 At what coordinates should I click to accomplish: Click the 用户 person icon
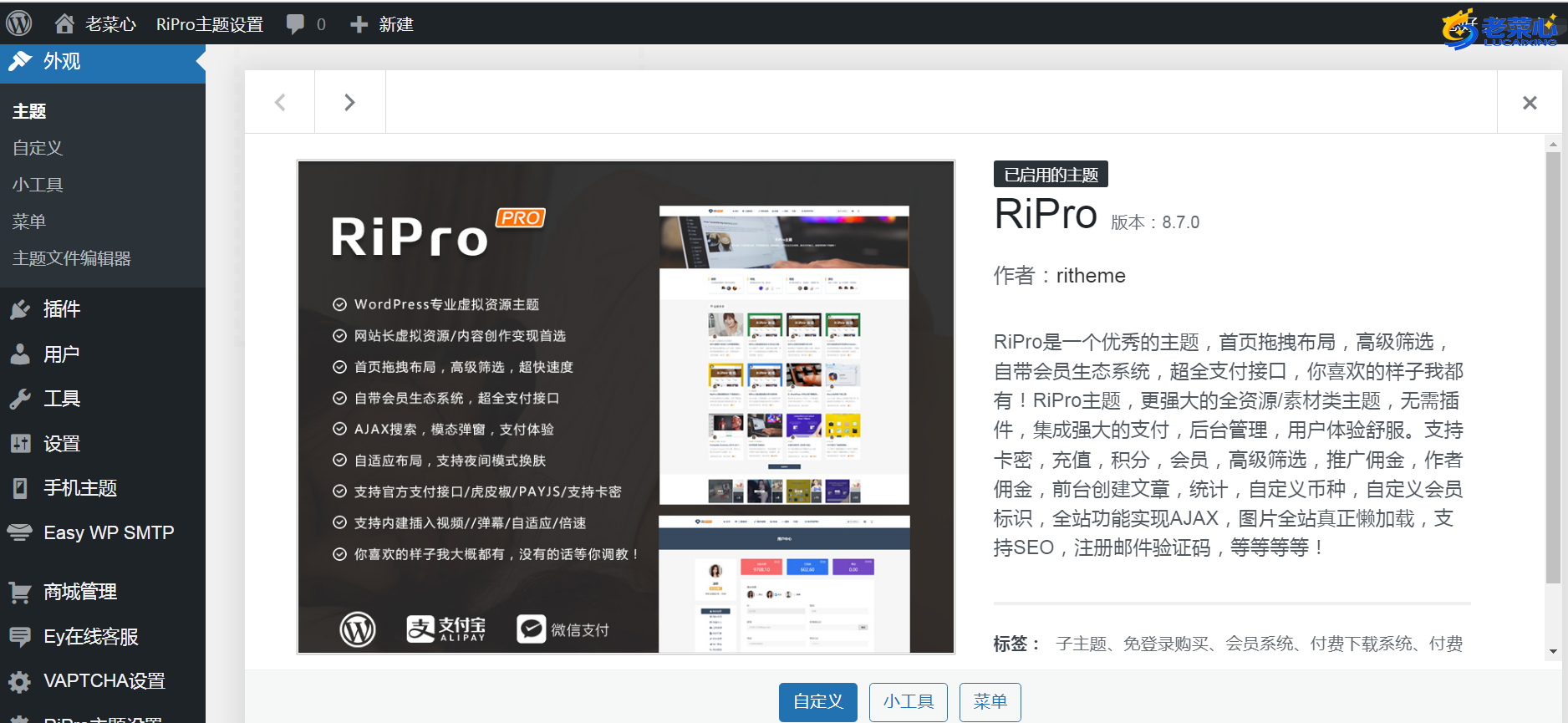(20, 354)
